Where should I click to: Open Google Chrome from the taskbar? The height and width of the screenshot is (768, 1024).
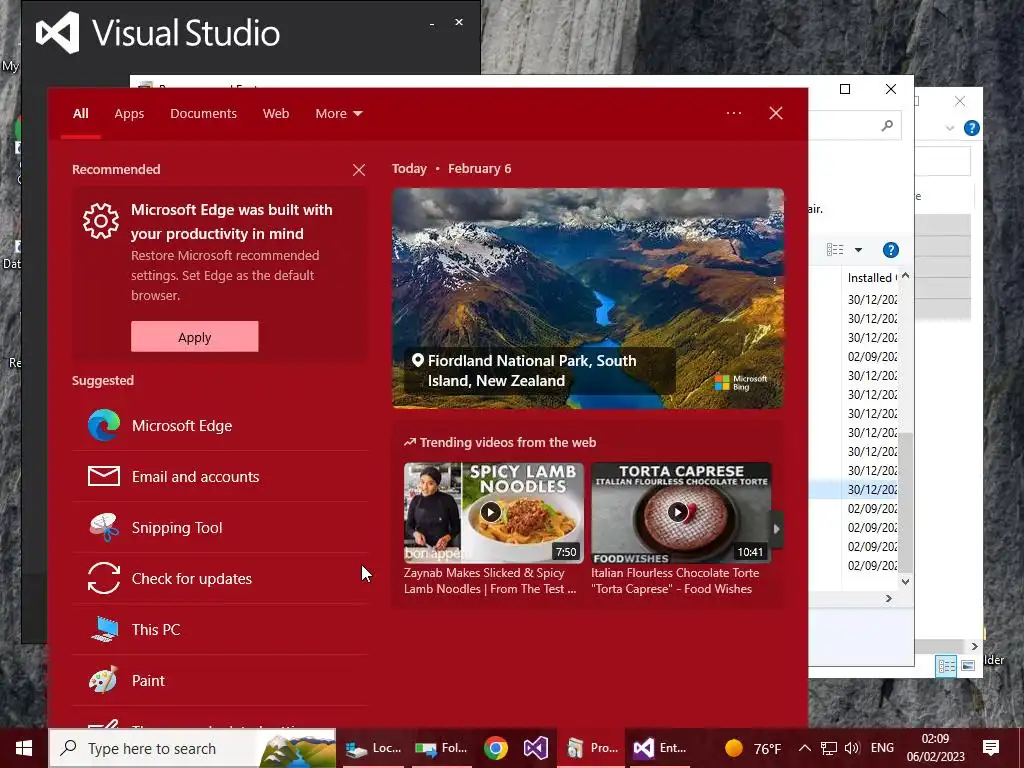pos(496,748)
